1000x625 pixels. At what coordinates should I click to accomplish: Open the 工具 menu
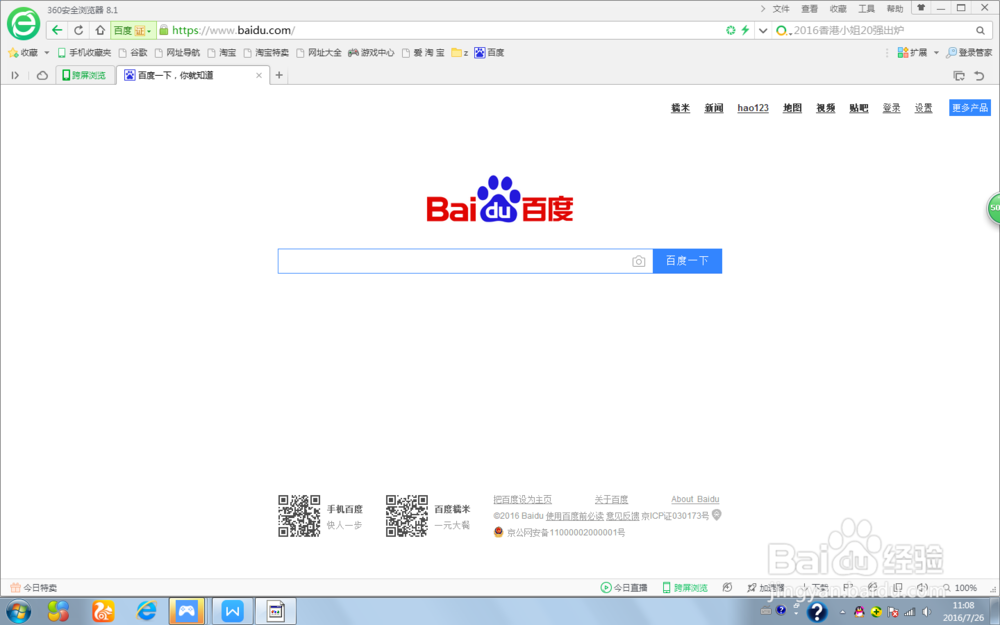(x=866, y=9)
